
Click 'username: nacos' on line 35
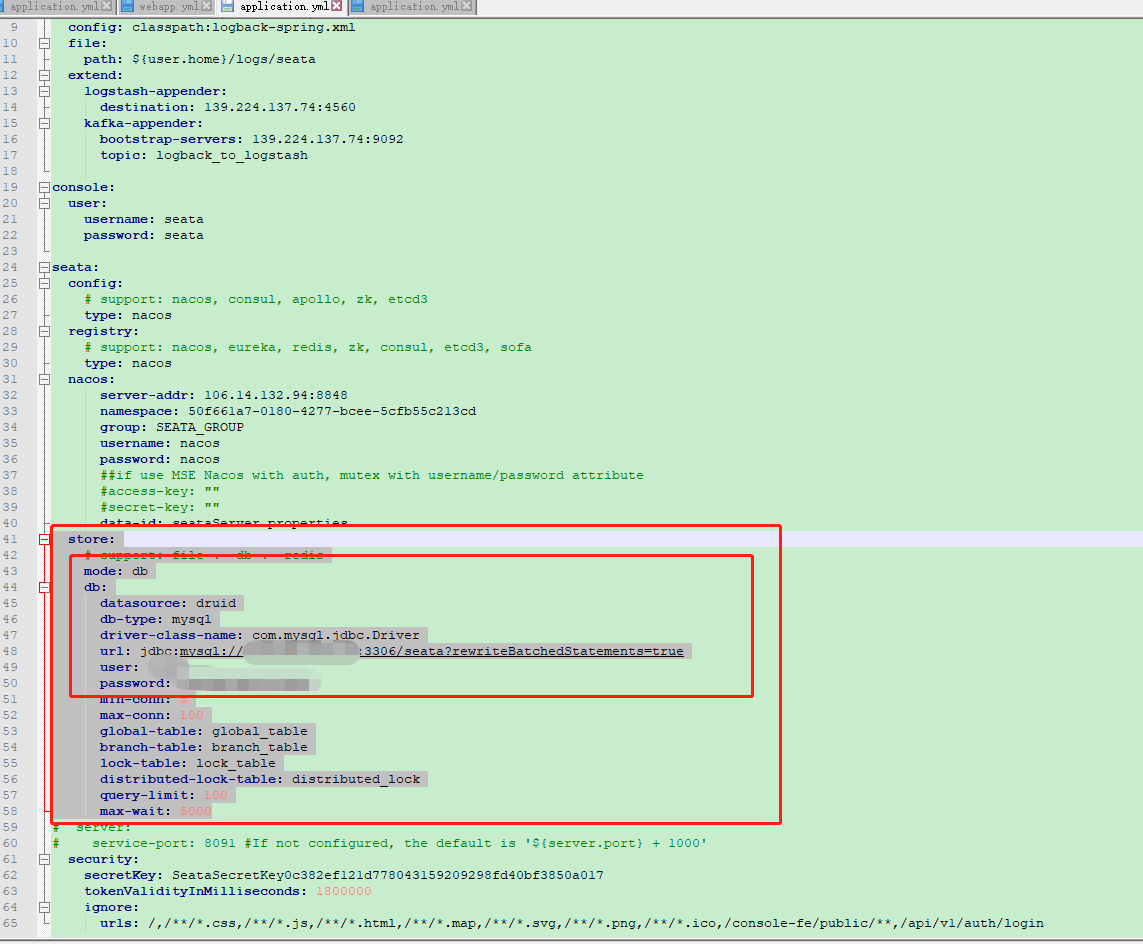160,443
